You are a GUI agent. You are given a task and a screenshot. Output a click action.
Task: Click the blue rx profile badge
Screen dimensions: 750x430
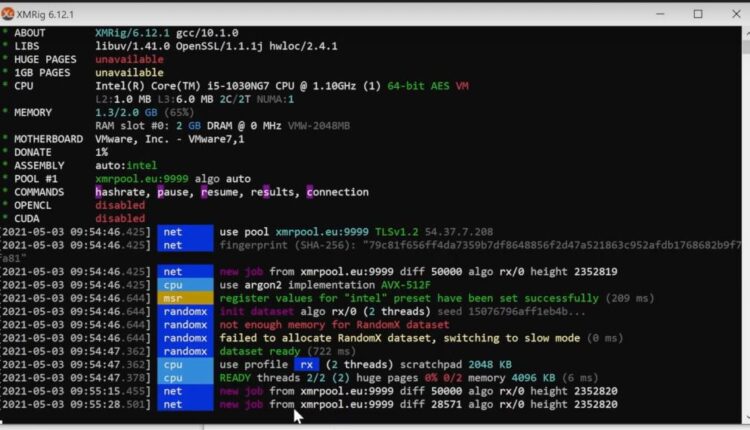coord(309,364)
